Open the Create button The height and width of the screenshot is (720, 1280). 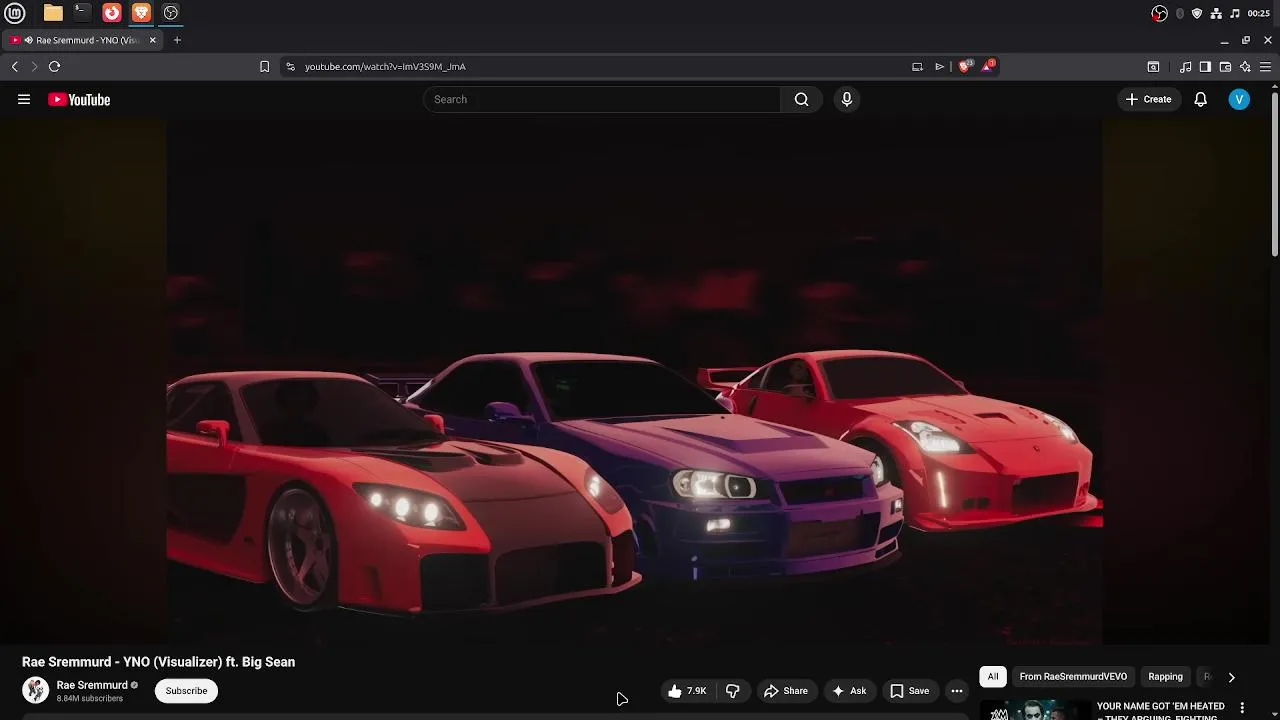coord(1148,99)
